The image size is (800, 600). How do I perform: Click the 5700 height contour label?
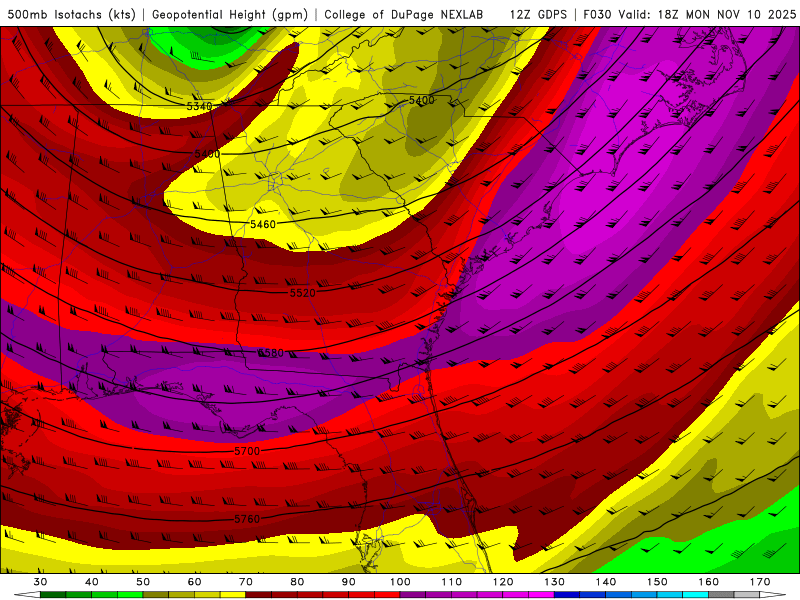247,451
